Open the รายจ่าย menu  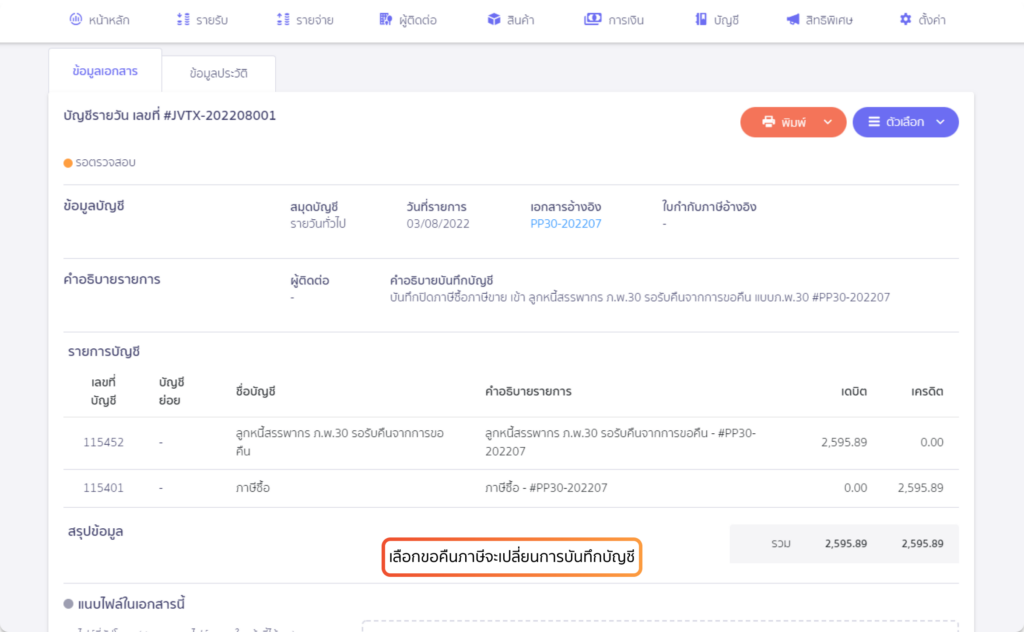click(x=305, y=20)
